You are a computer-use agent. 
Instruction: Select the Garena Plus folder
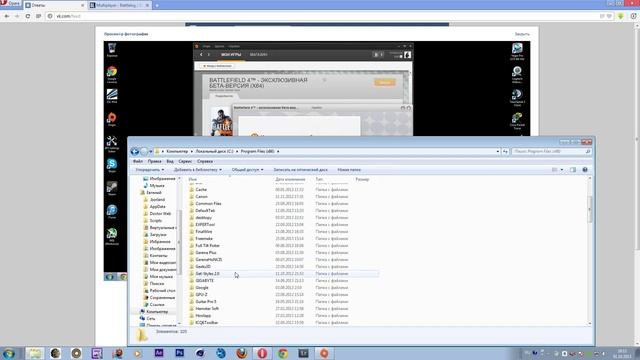[206, 253]
